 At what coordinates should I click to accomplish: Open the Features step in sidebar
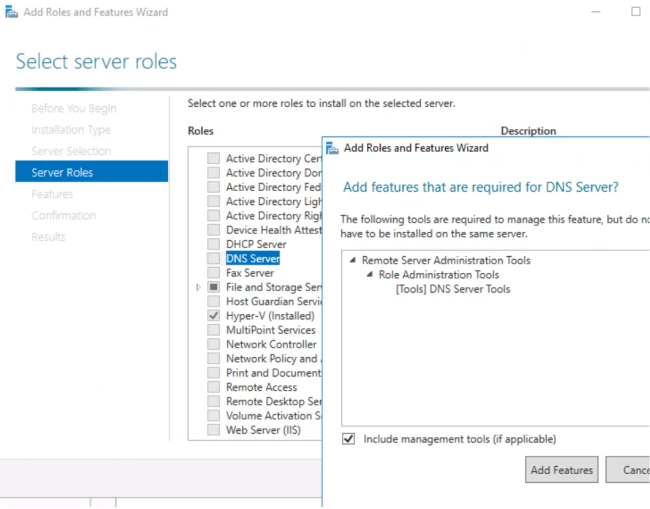point(52,194)
